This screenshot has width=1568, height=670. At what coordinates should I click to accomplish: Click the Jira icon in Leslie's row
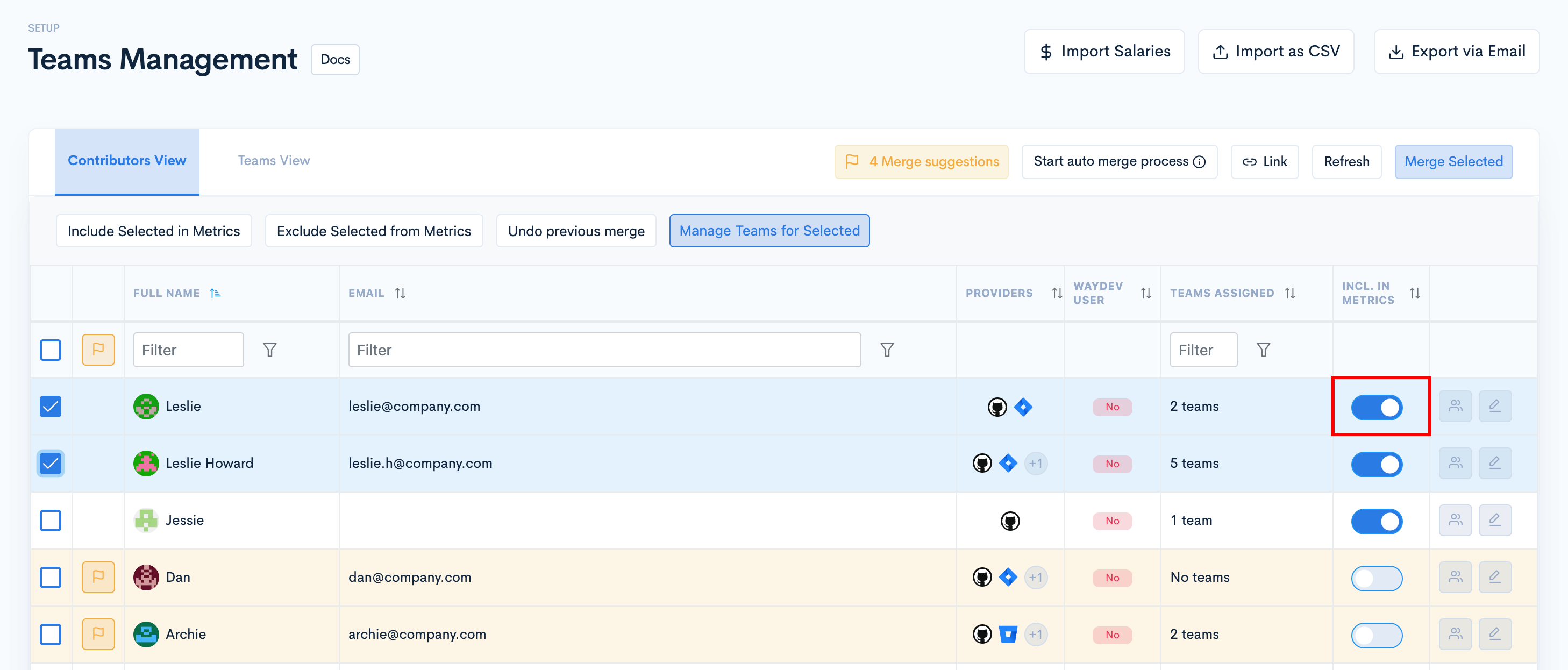click(x=1023, y=407)
